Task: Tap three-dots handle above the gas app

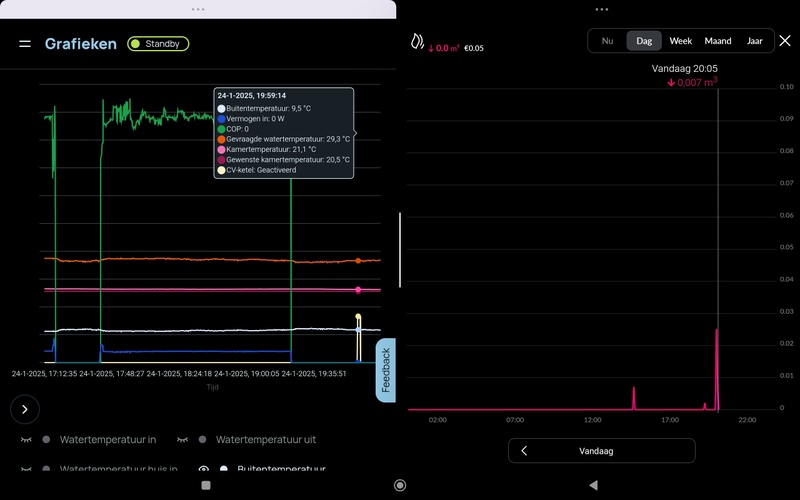Action: [602, 9]
